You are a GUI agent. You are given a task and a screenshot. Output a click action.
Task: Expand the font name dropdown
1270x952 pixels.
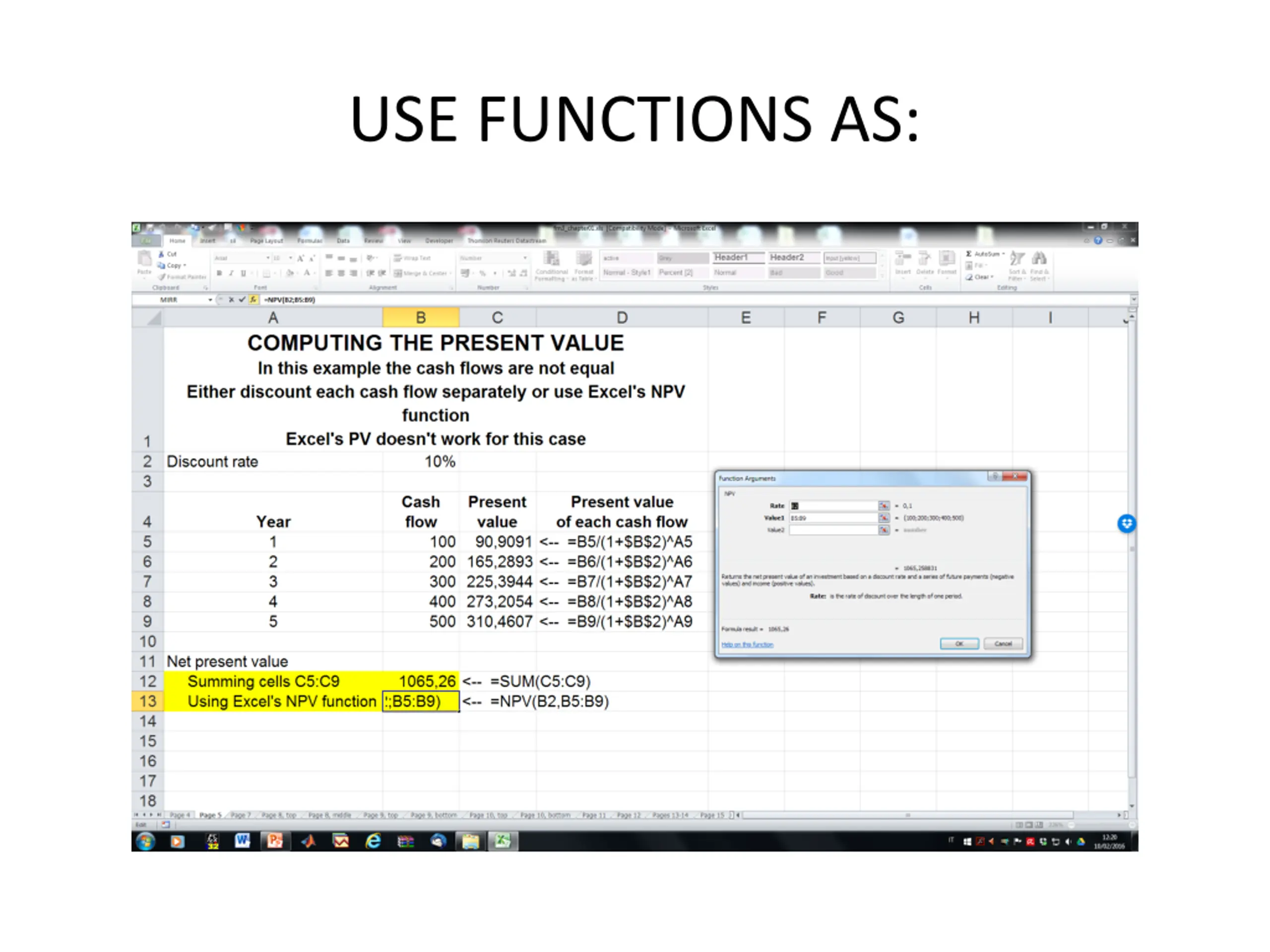[267, 258]
